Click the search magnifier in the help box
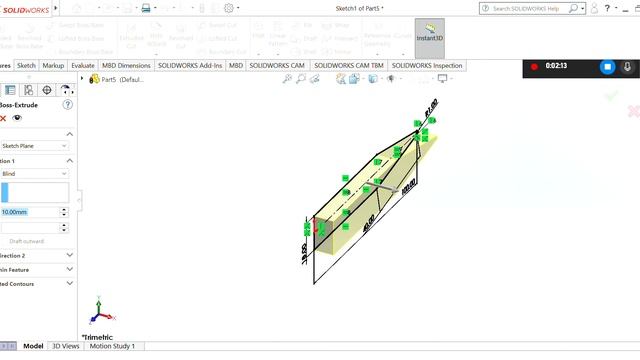This screenshot has height=360, width=640. (x=573, y=8)
